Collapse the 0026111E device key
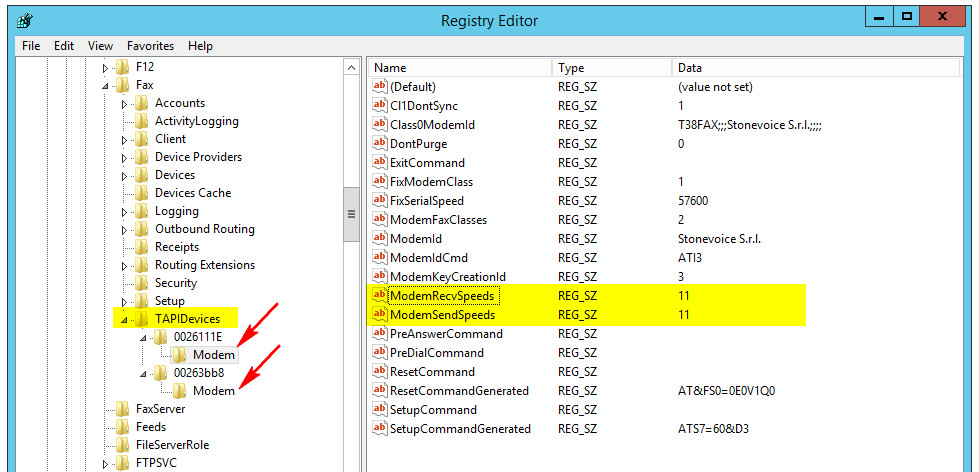The height and width of the screenshot is (472, 979). [142, 338]
